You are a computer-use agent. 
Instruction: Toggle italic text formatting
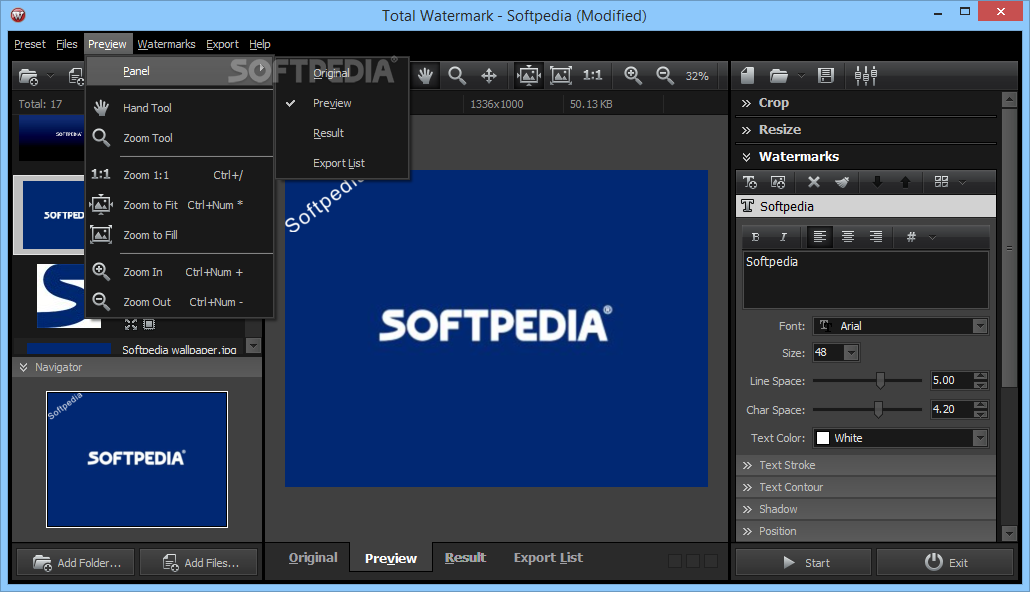point(783,237)
